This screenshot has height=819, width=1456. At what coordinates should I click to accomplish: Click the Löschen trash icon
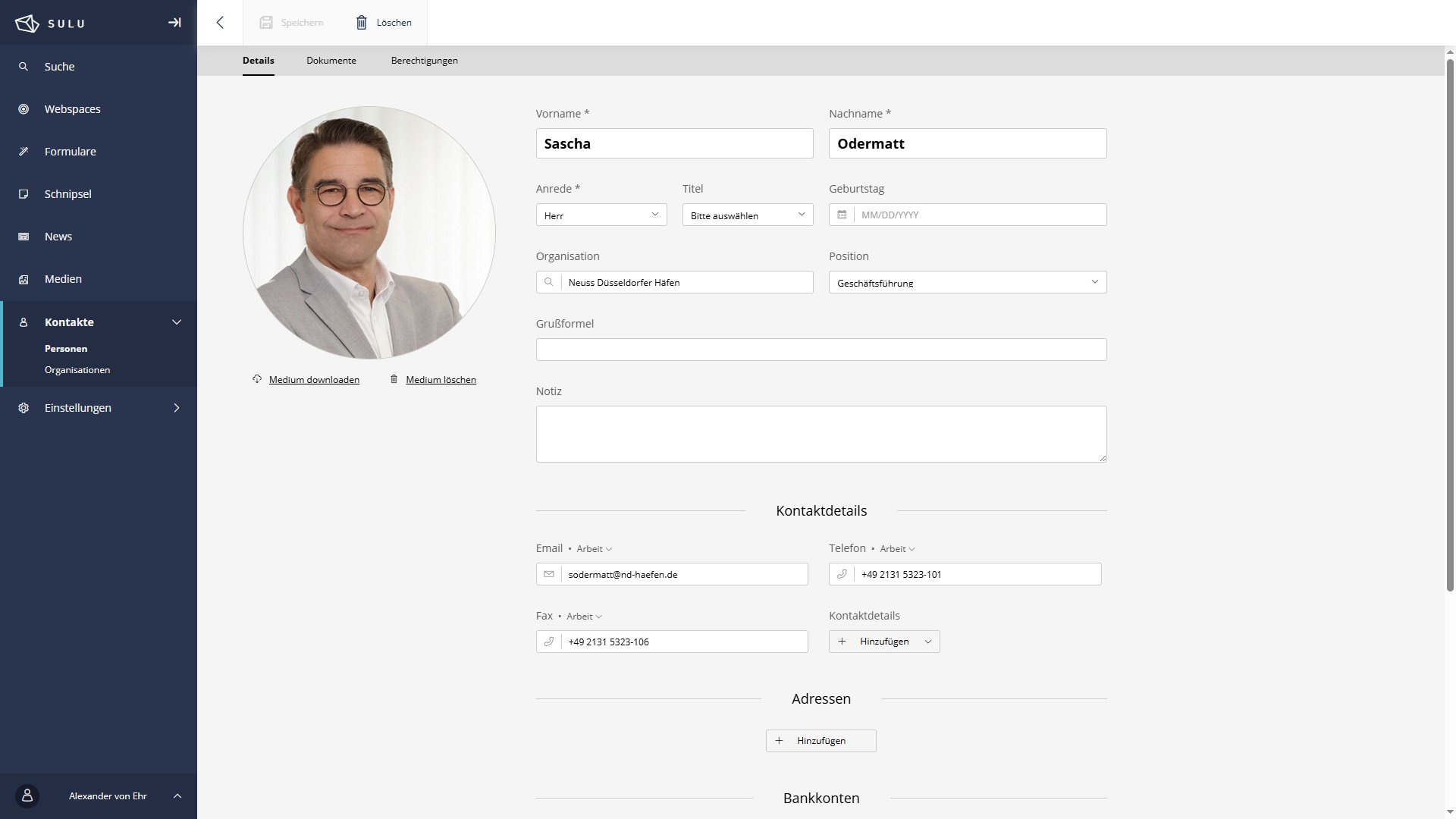(362, 23)
